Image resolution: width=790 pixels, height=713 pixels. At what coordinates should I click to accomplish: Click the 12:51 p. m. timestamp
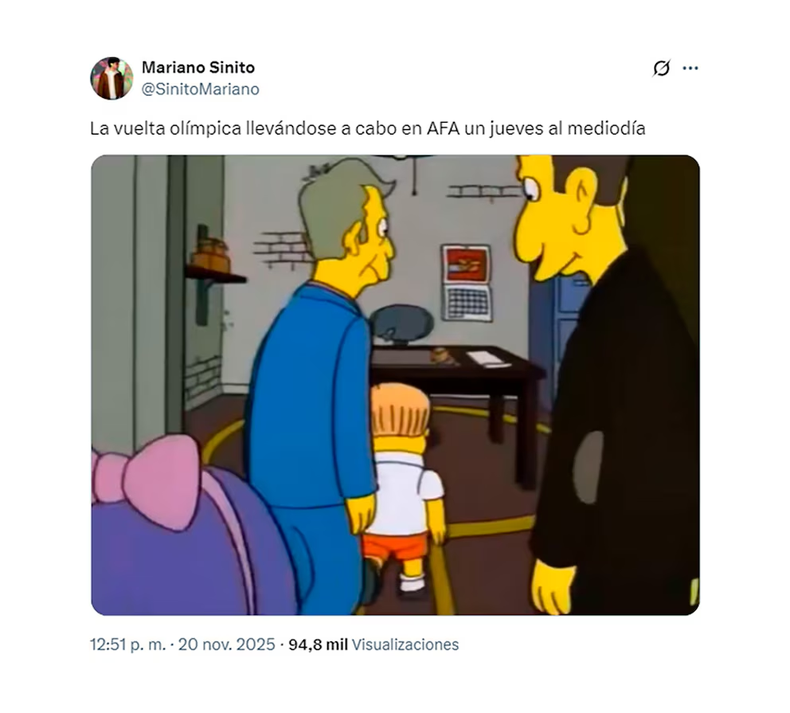[127, 644]
